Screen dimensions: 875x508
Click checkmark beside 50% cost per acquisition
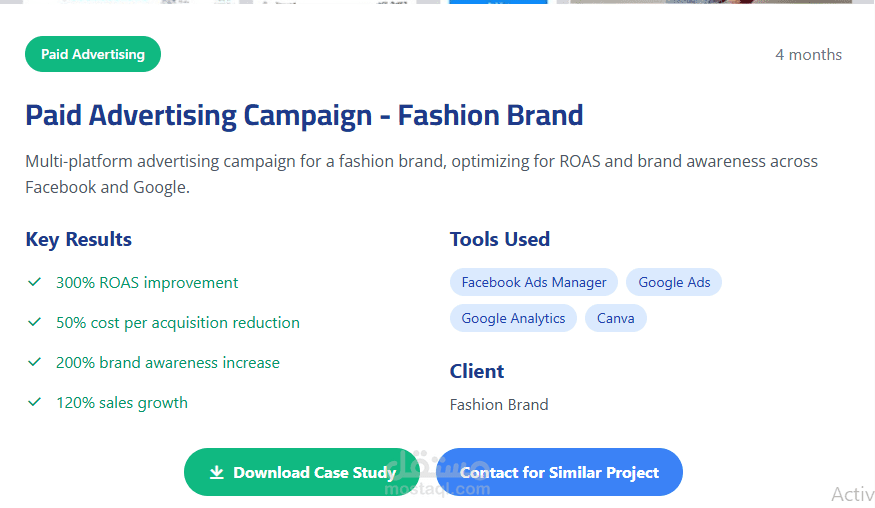[x=34, y=323]
